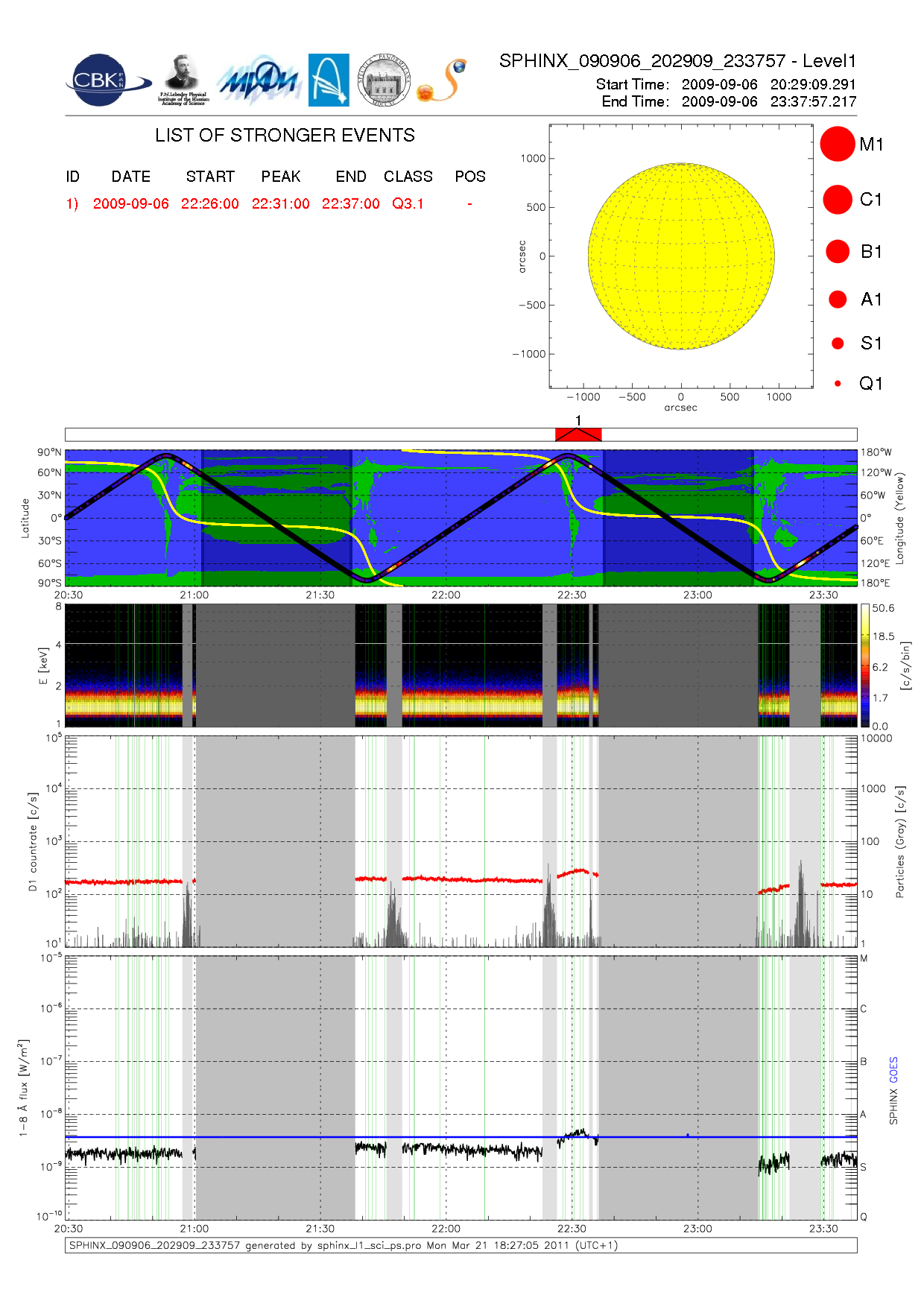Click the circular building seal logo
924x1307 pixels.
coord(384,80)
